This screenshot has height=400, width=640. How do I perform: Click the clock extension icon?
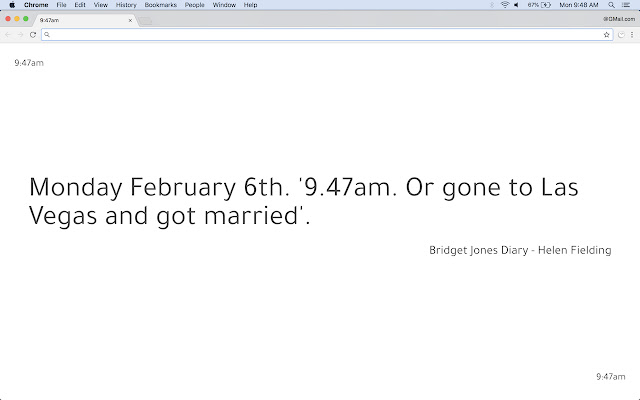[621, 34]
